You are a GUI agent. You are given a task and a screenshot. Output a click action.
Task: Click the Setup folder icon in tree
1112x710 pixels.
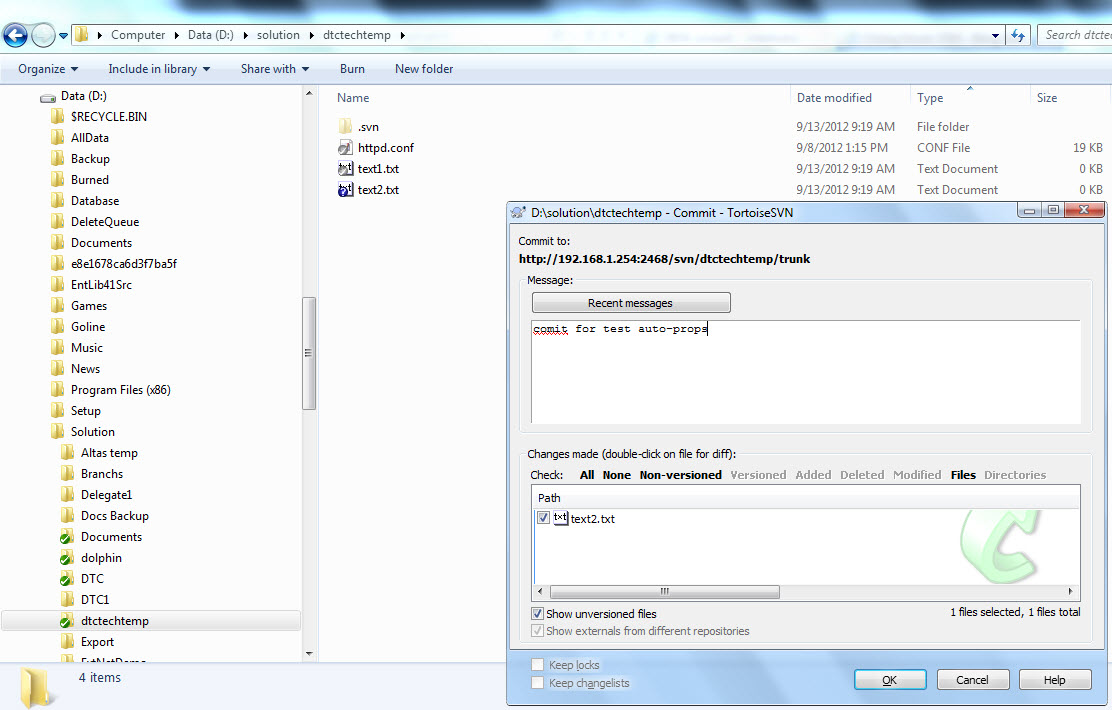pyautogui.click(x=58, y=411)
